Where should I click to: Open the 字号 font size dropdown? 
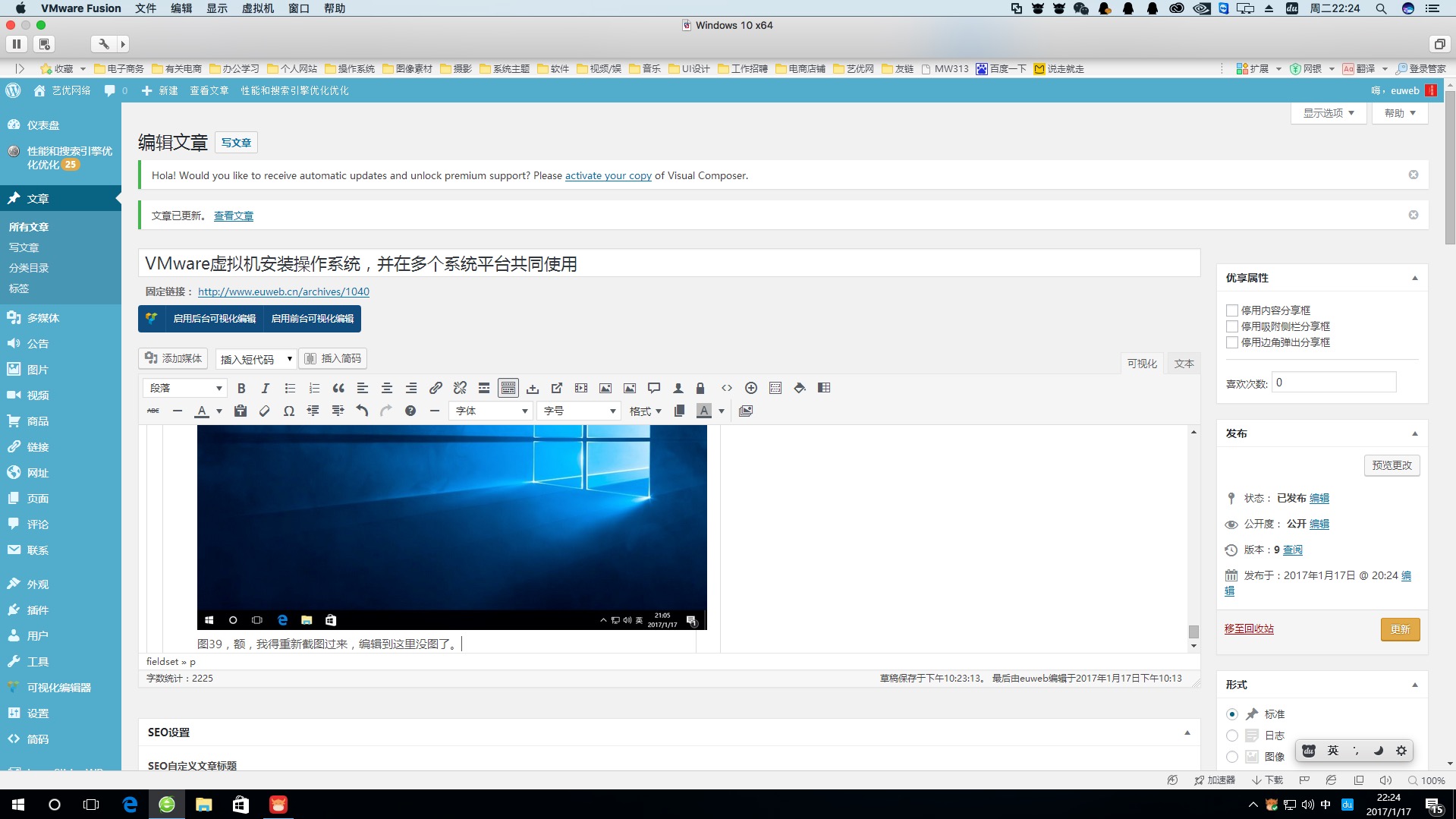click(578, 411)
